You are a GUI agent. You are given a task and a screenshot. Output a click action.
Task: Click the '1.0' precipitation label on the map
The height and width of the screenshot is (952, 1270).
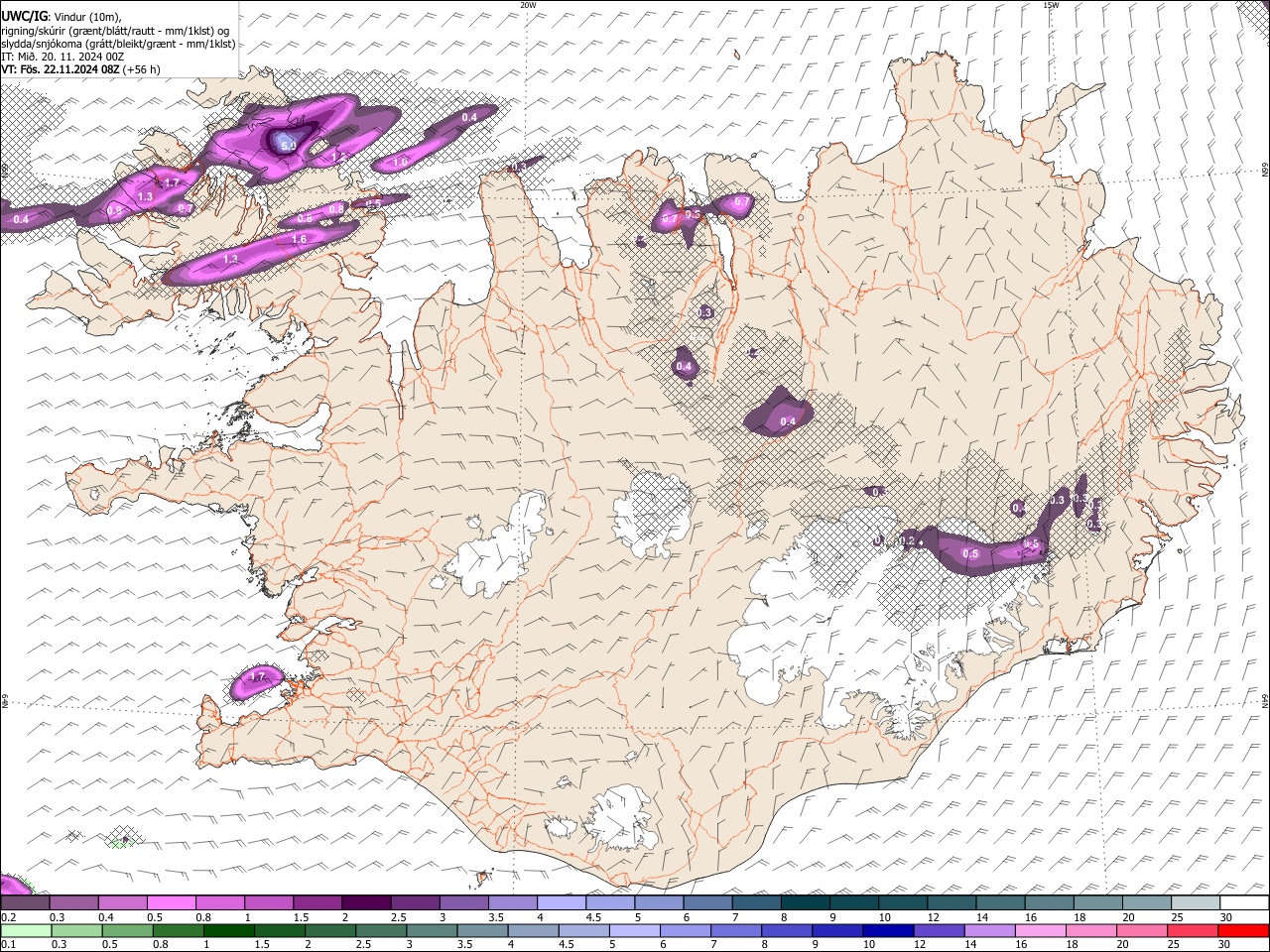pos(401,162)
